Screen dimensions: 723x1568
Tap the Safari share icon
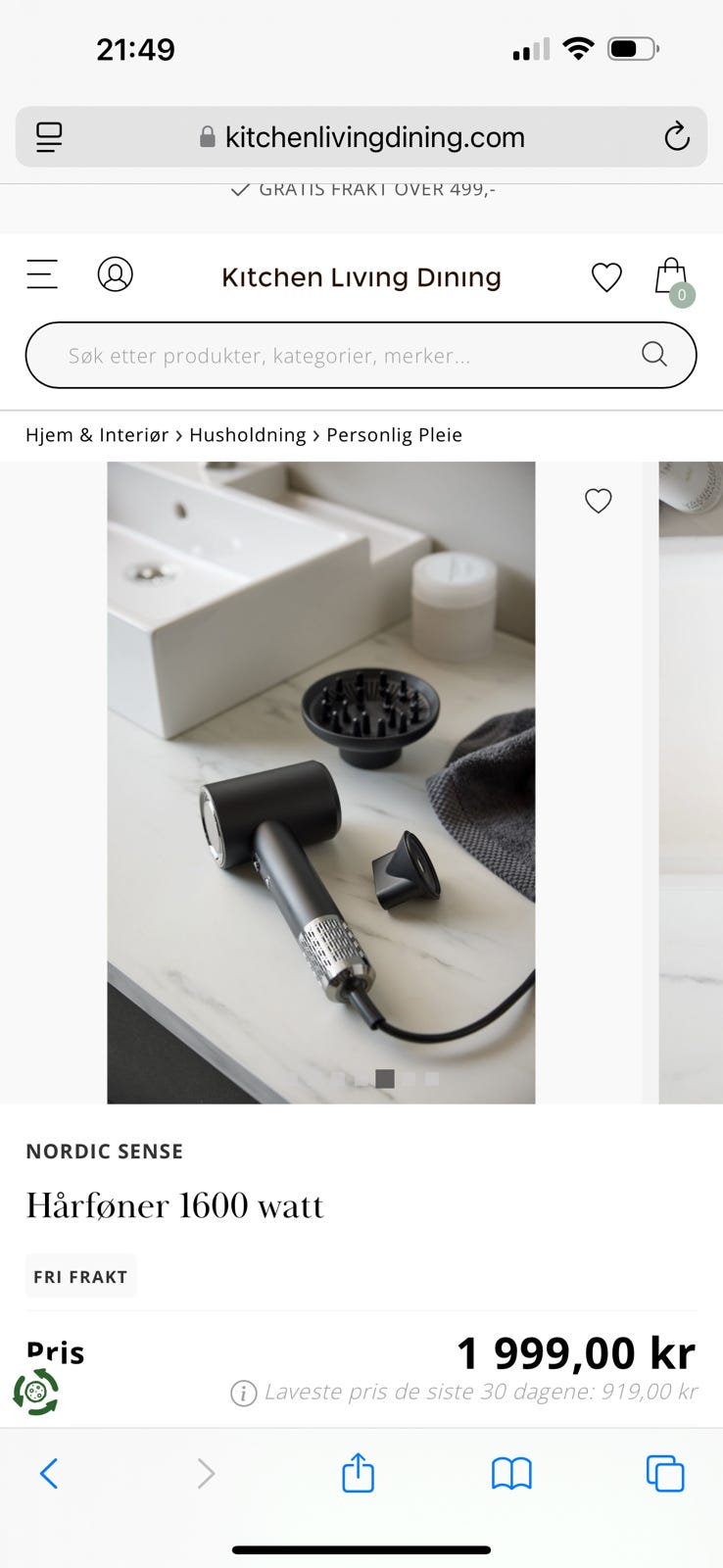click(358, 1472)
